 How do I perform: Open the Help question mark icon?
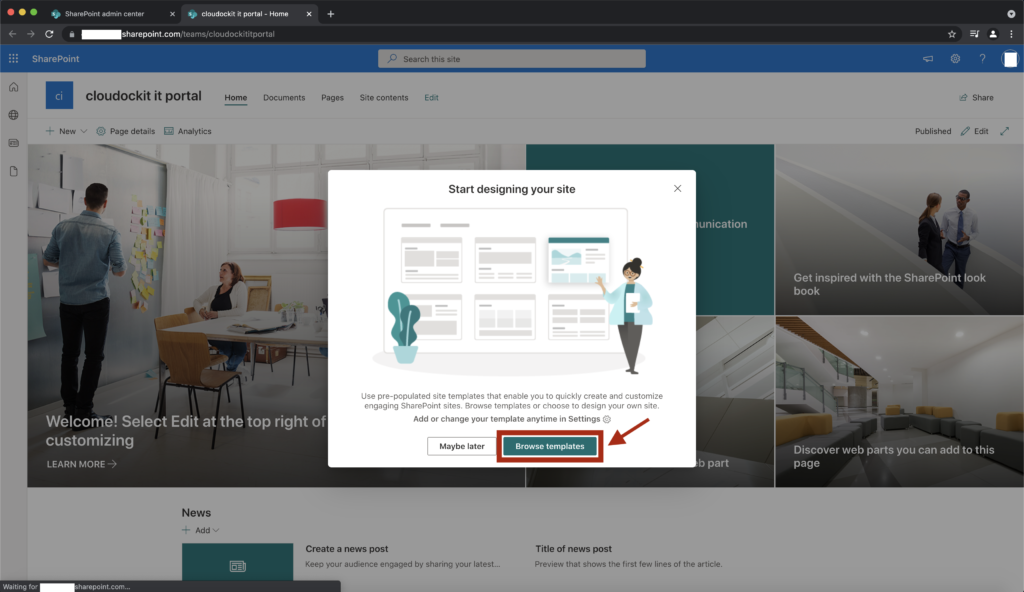click(982, 59)
